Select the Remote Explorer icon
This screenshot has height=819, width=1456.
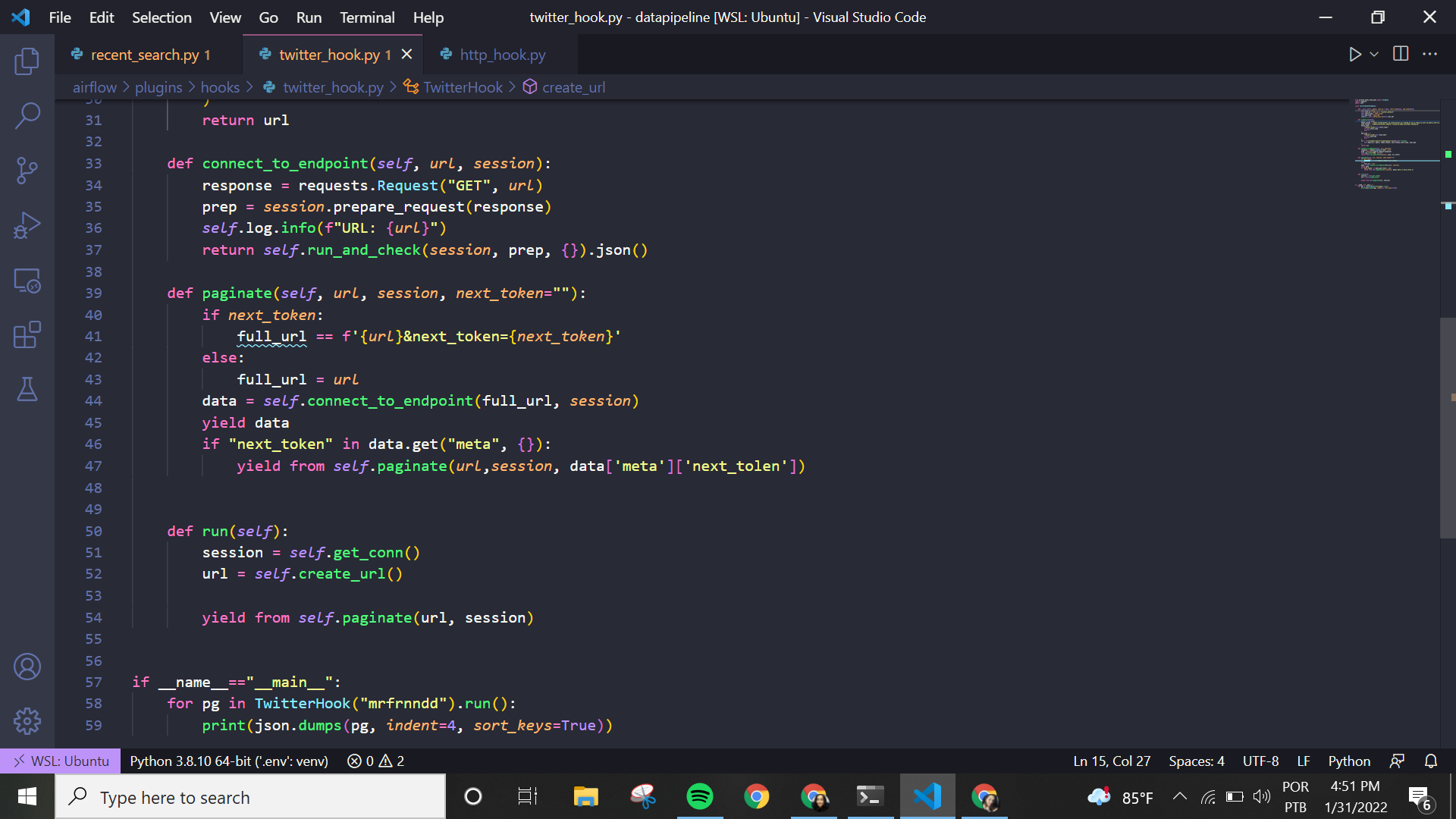tap(27, 280)
